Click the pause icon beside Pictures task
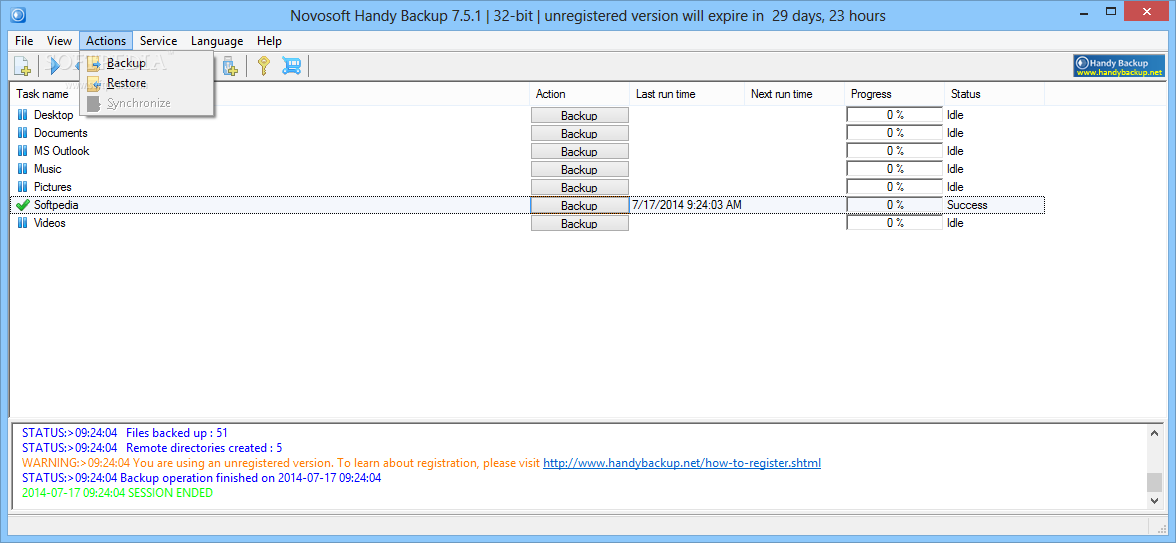Viewport: 1176px width, 543px height. [22, 187]
